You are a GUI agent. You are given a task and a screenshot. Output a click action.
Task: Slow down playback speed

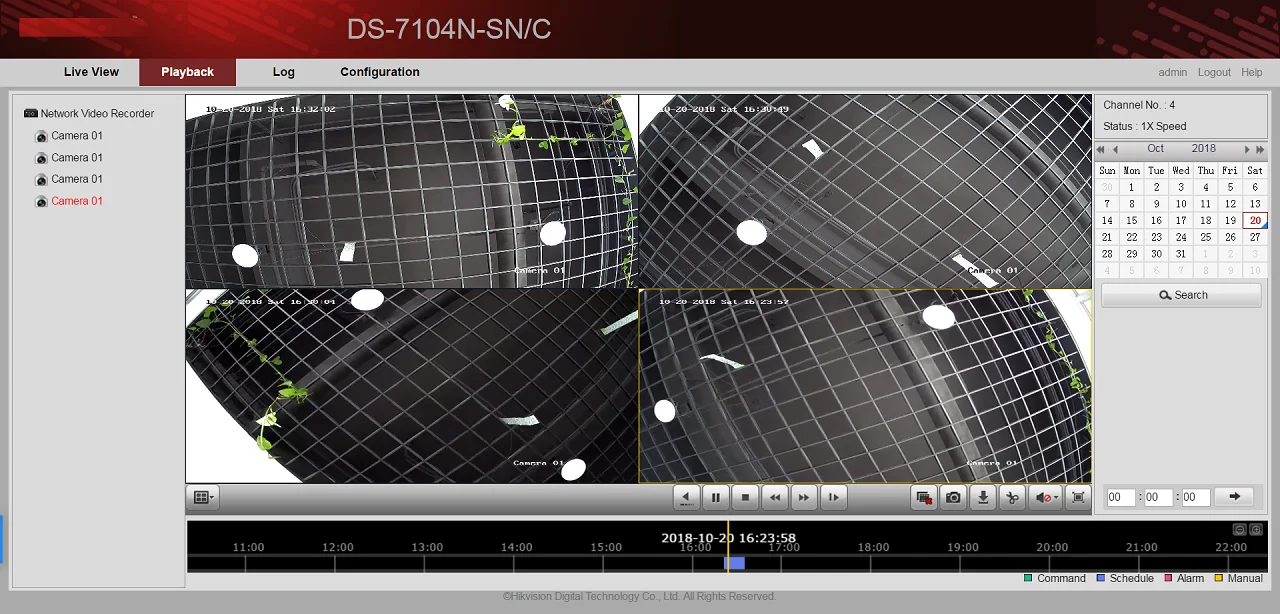point(775,497)
